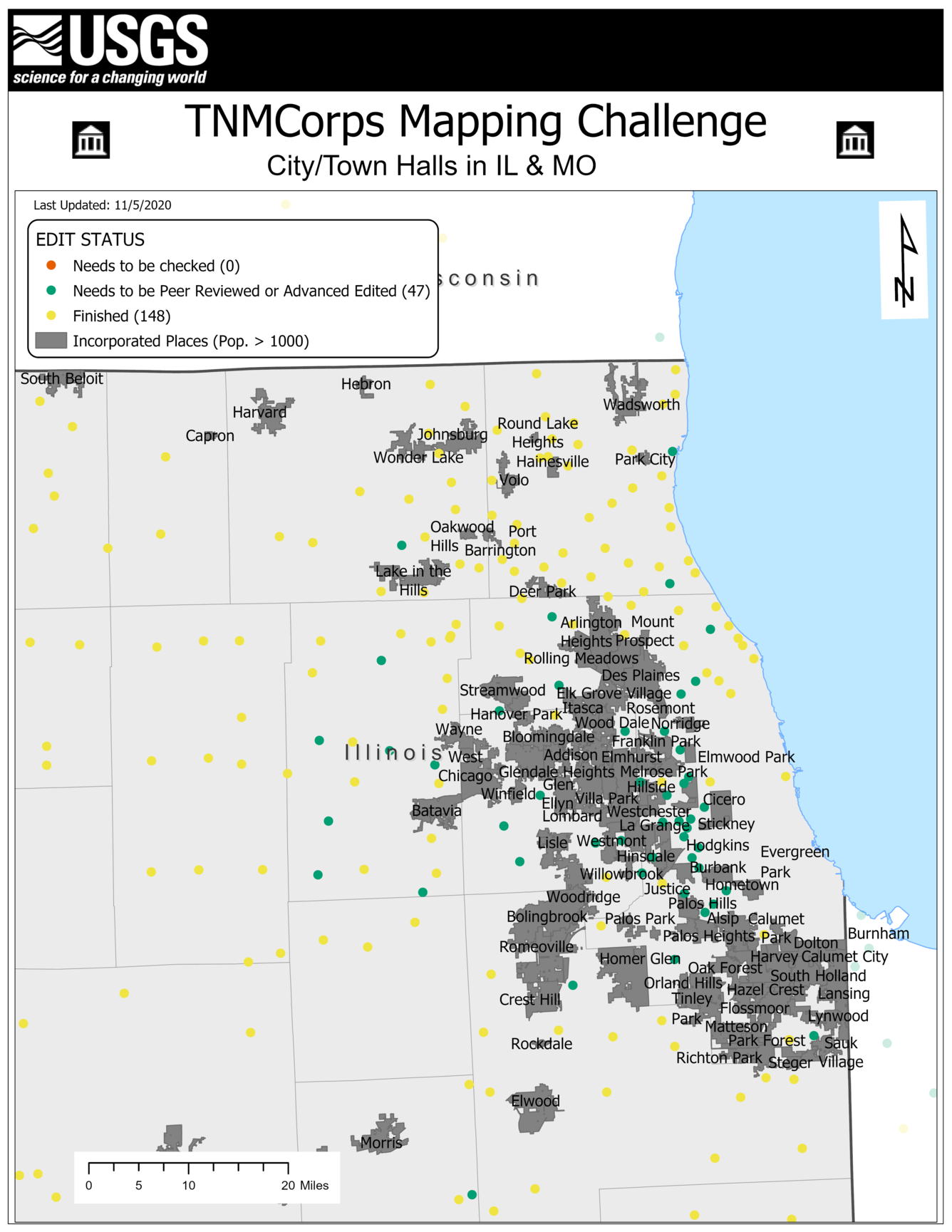Click the Lansing map label

coord(844,994)
